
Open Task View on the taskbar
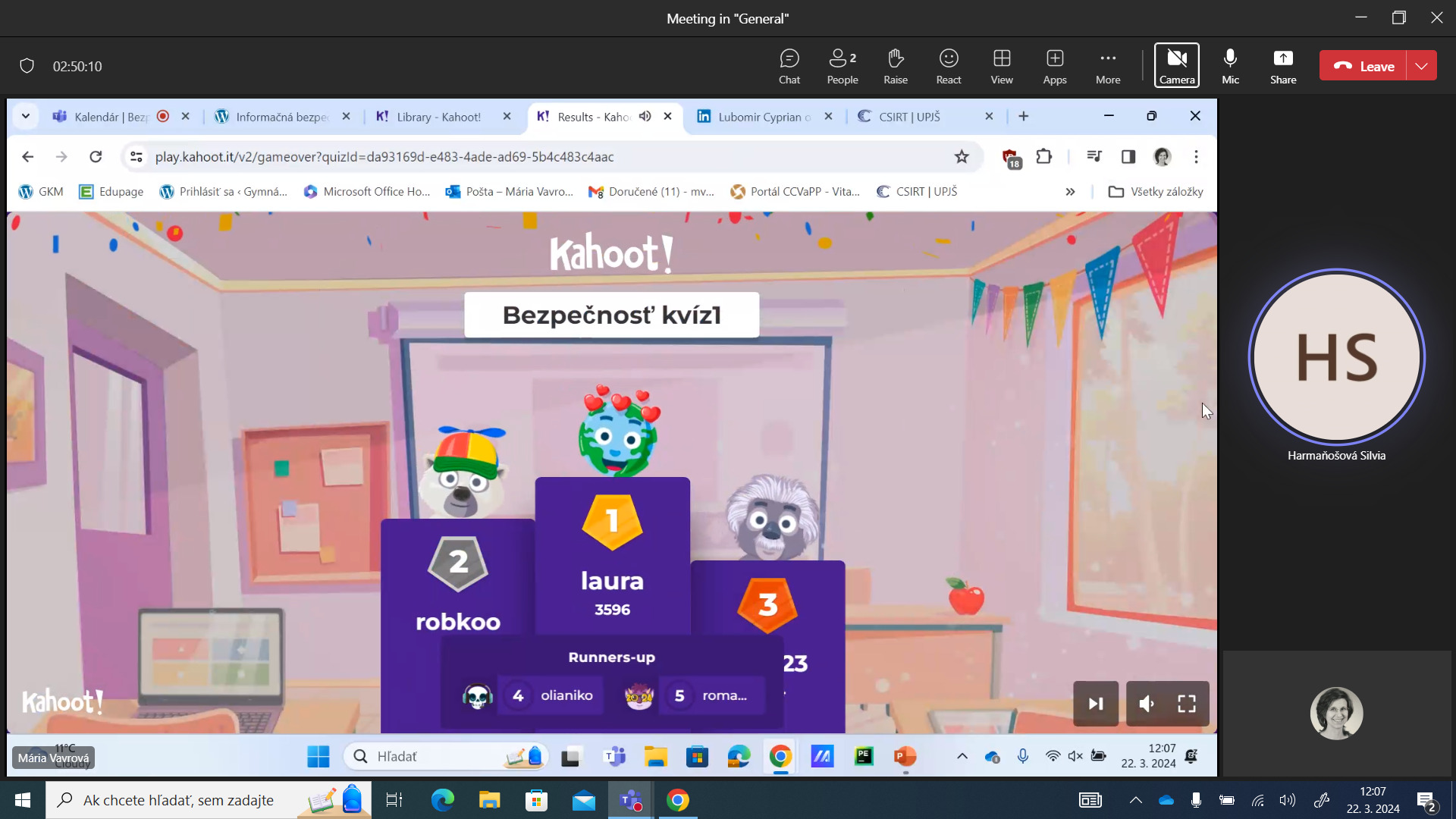click(394, 800)
